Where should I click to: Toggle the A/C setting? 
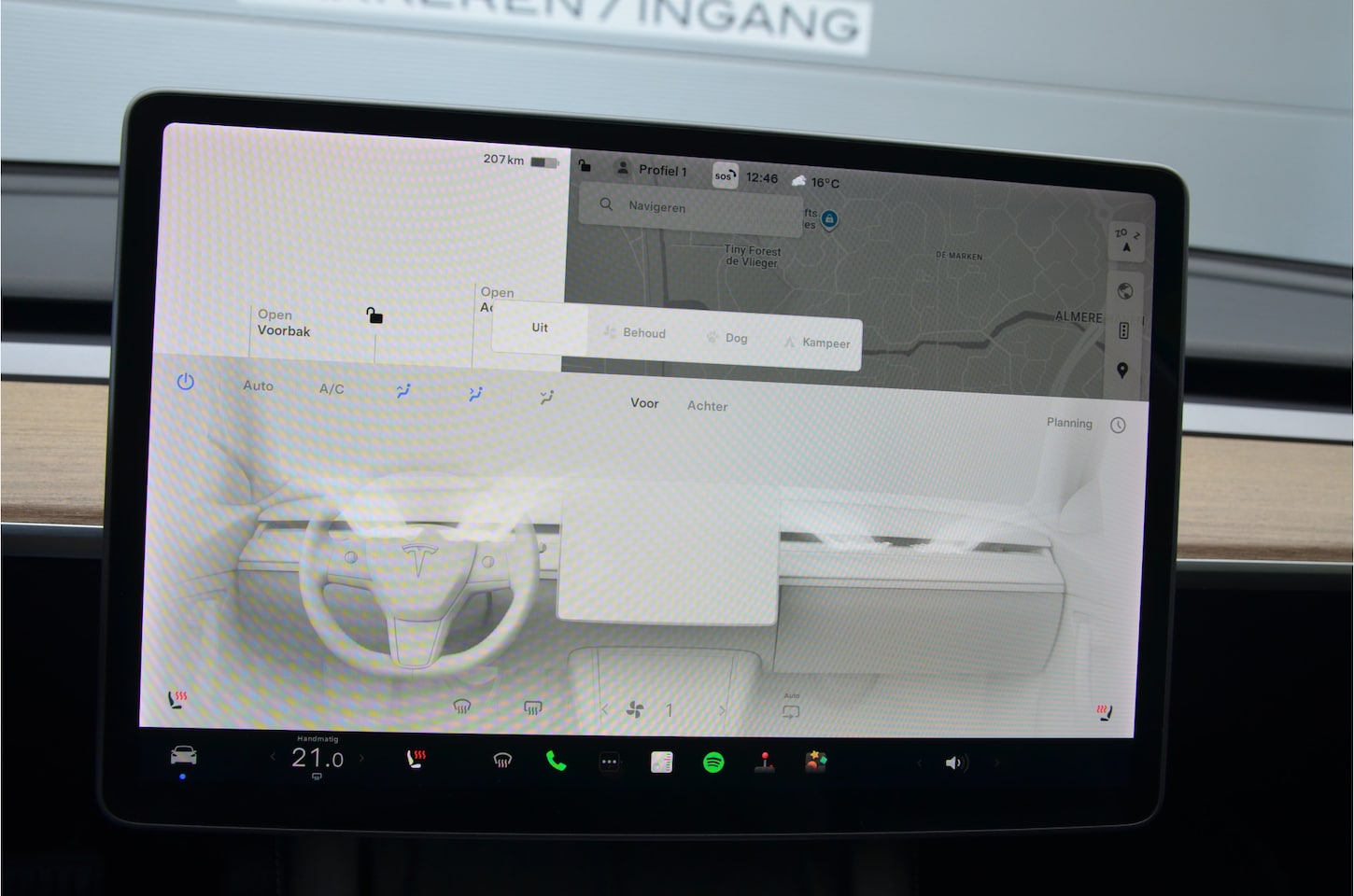click(331, 389)
